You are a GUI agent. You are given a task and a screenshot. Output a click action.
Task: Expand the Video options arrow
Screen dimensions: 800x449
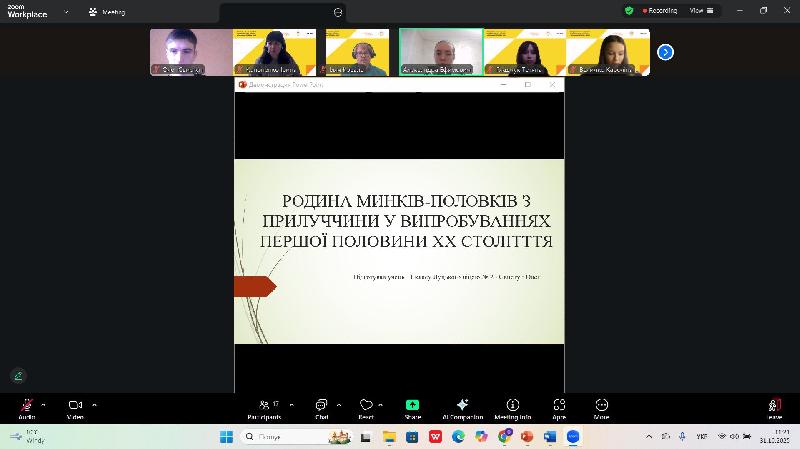pyautogui.click(x=94, y=405)
